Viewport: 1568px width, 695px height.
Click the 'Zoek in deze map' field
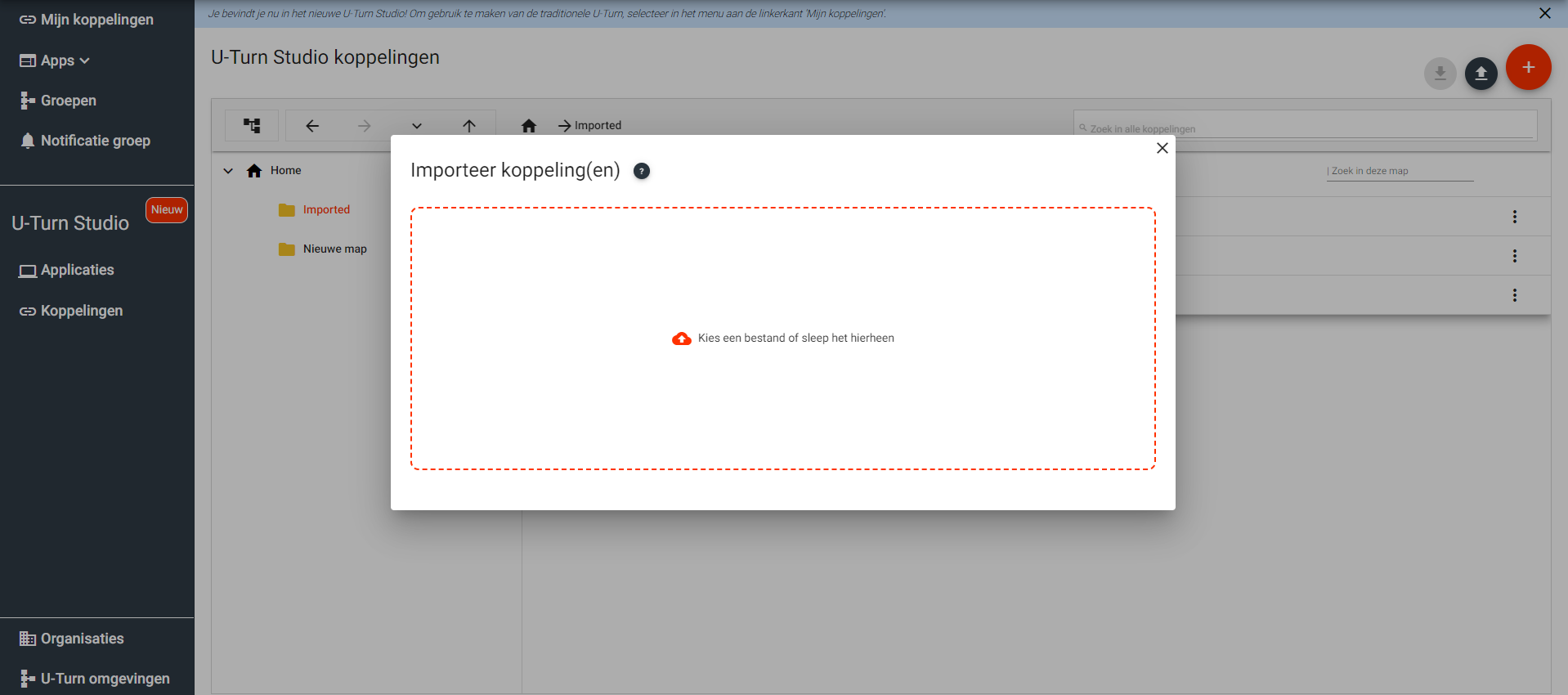(1399, 171)
